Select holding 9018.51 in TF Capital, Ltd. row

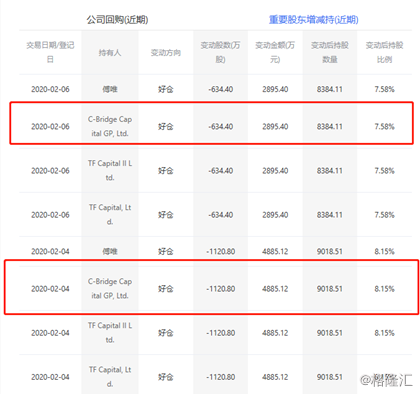tap(330, 377)
